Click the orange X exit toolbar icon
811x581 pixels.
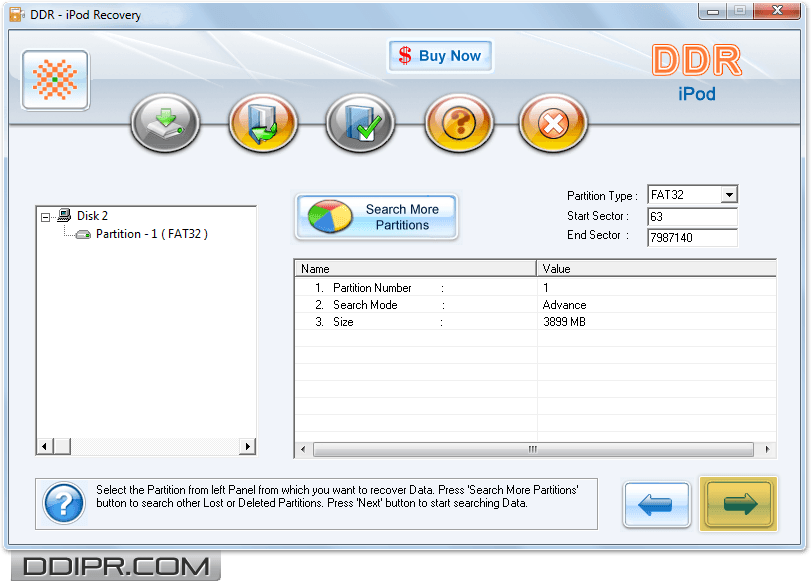[553, 123]
